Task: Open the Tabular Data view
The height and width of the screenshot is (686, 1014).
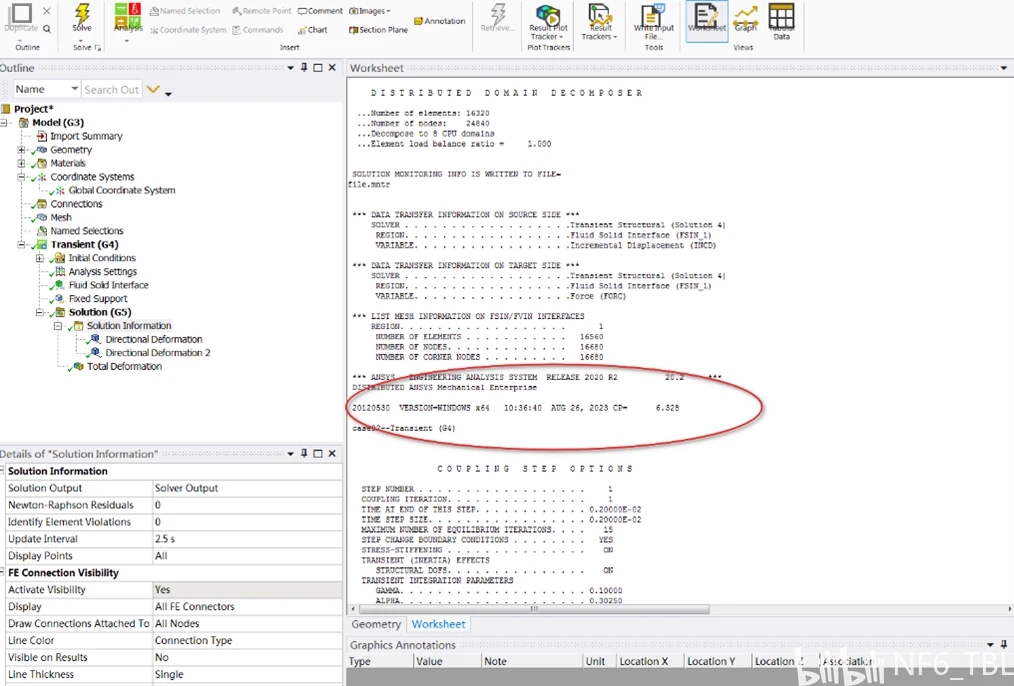Action: (x=781, y=22)
